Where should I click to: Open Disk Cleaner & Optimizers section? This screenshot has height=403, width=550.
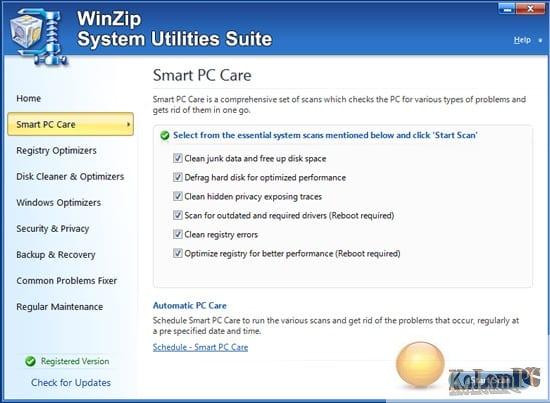click(70, 176)
